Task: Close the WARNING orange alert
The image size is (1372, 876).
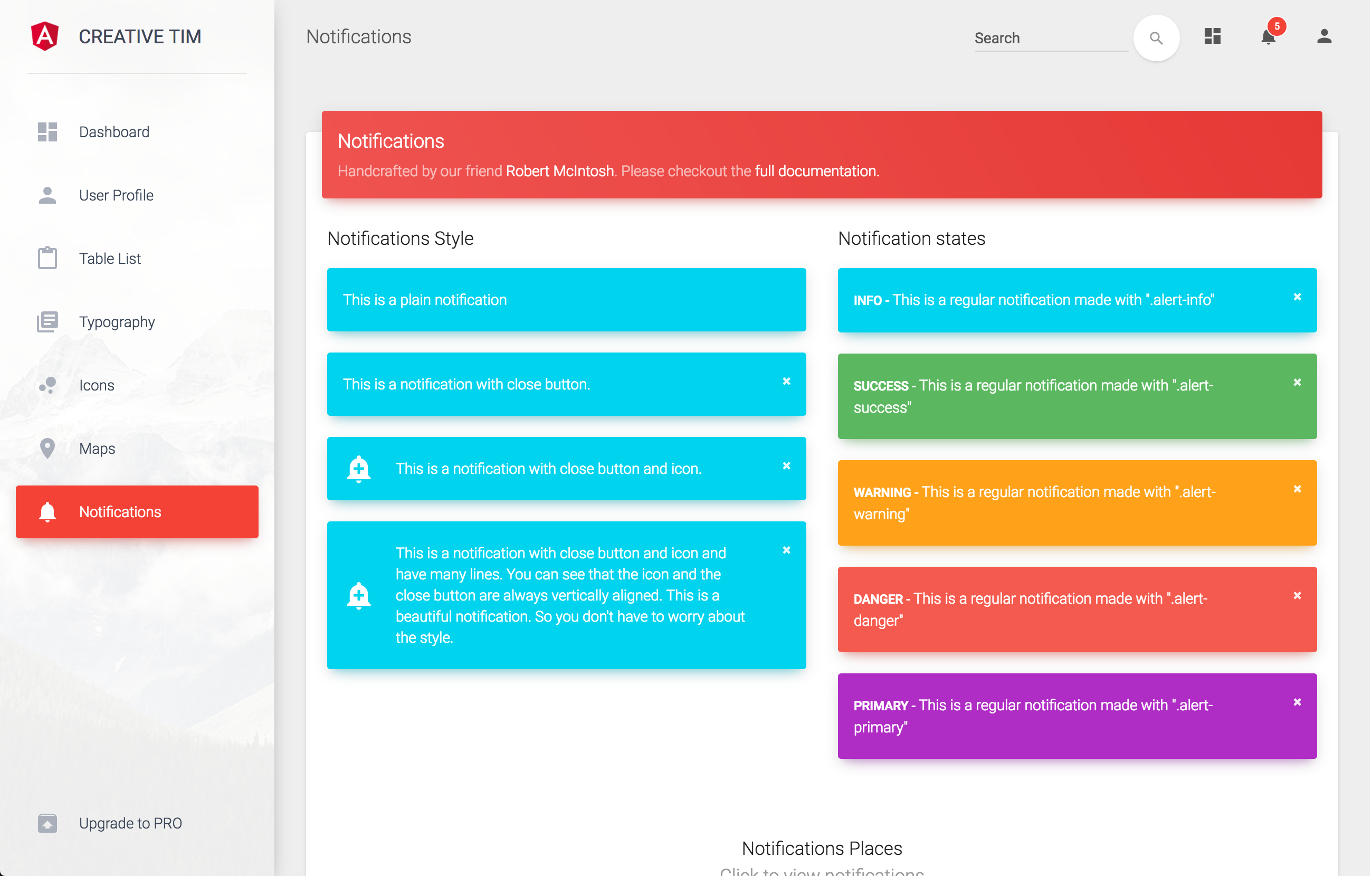Action: (x=1297, y=489)
